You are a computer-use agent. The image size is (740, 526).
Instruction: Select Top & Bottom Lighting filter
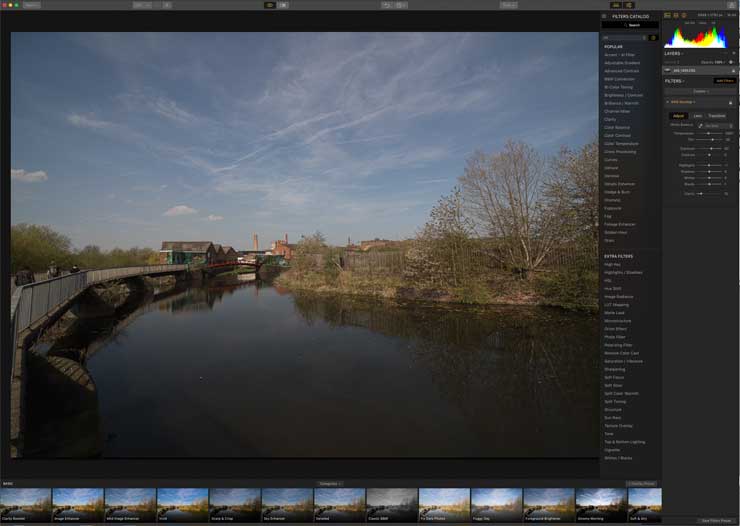pos(625,442)
